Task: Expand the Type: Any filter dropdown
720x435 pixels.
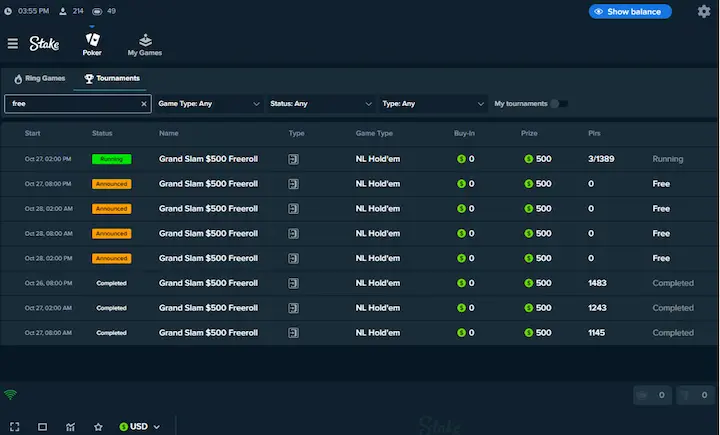Action: pyautogui.click(x=431, y=104)
